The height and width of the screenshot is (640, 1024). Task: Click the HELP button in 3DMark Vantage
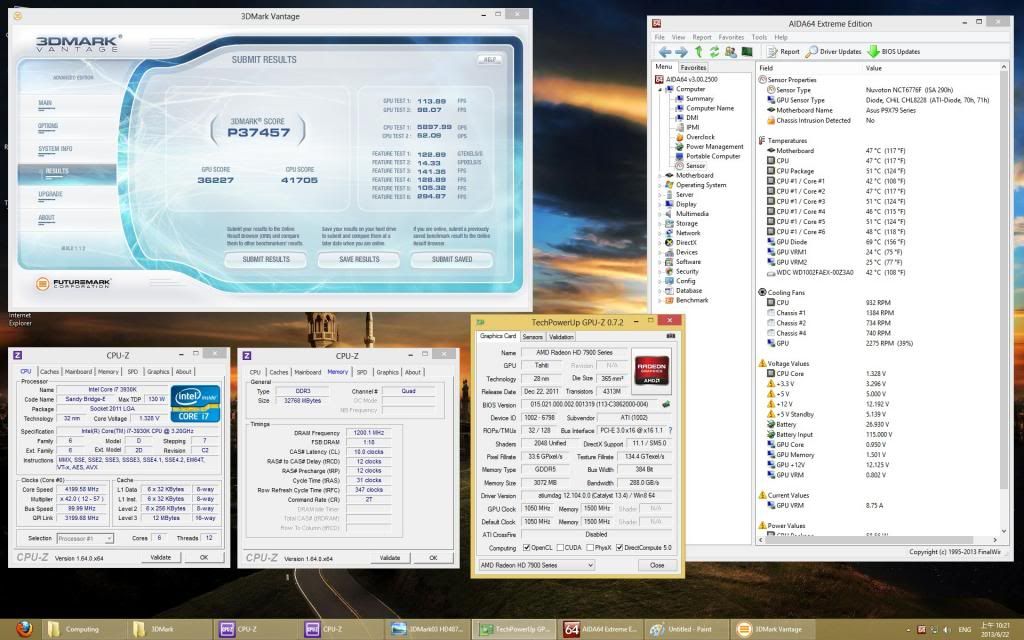click(490, 59)
